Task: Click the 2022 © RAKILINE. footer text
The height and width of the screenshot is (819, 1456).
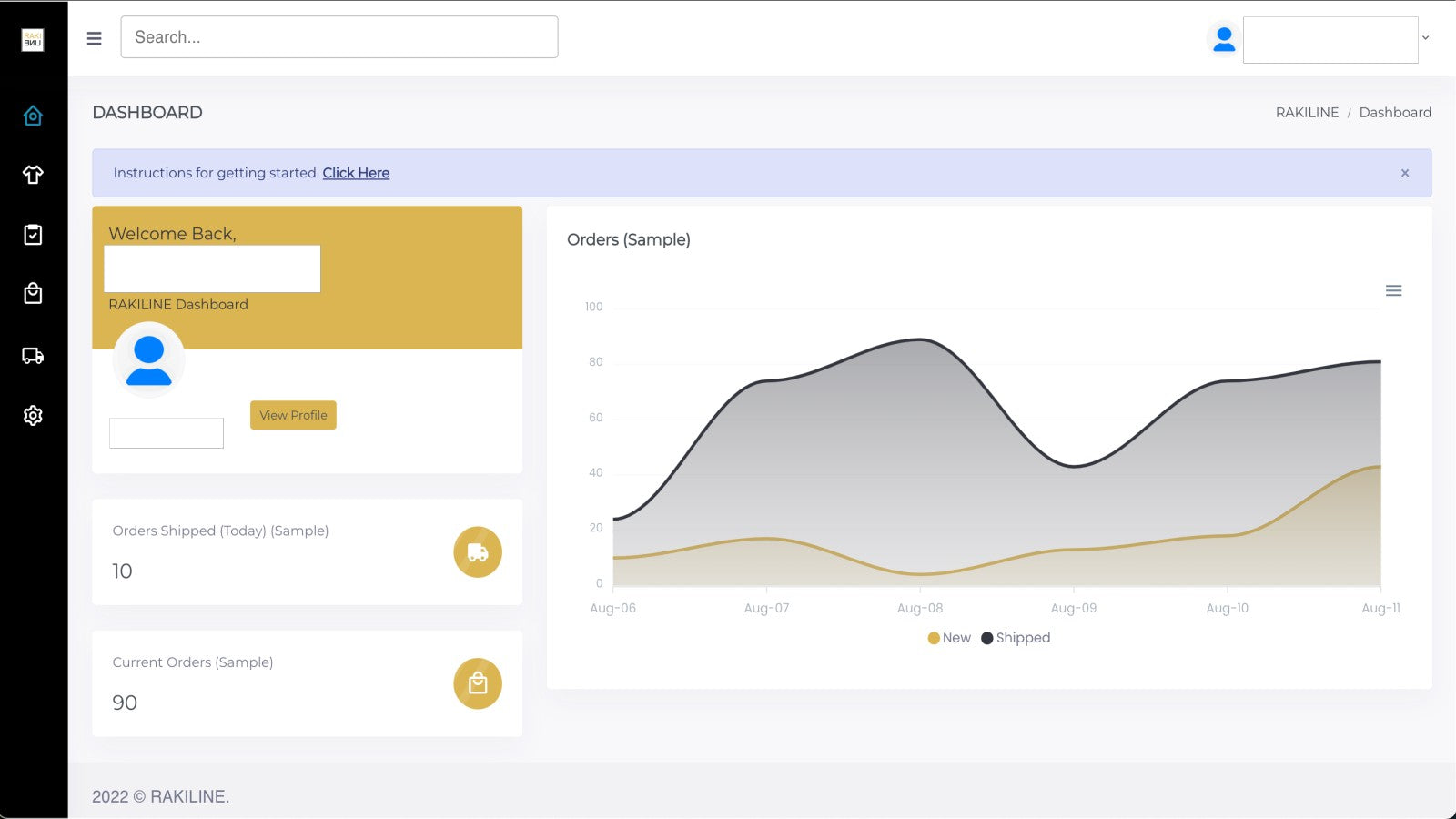Action: [161, 796]
